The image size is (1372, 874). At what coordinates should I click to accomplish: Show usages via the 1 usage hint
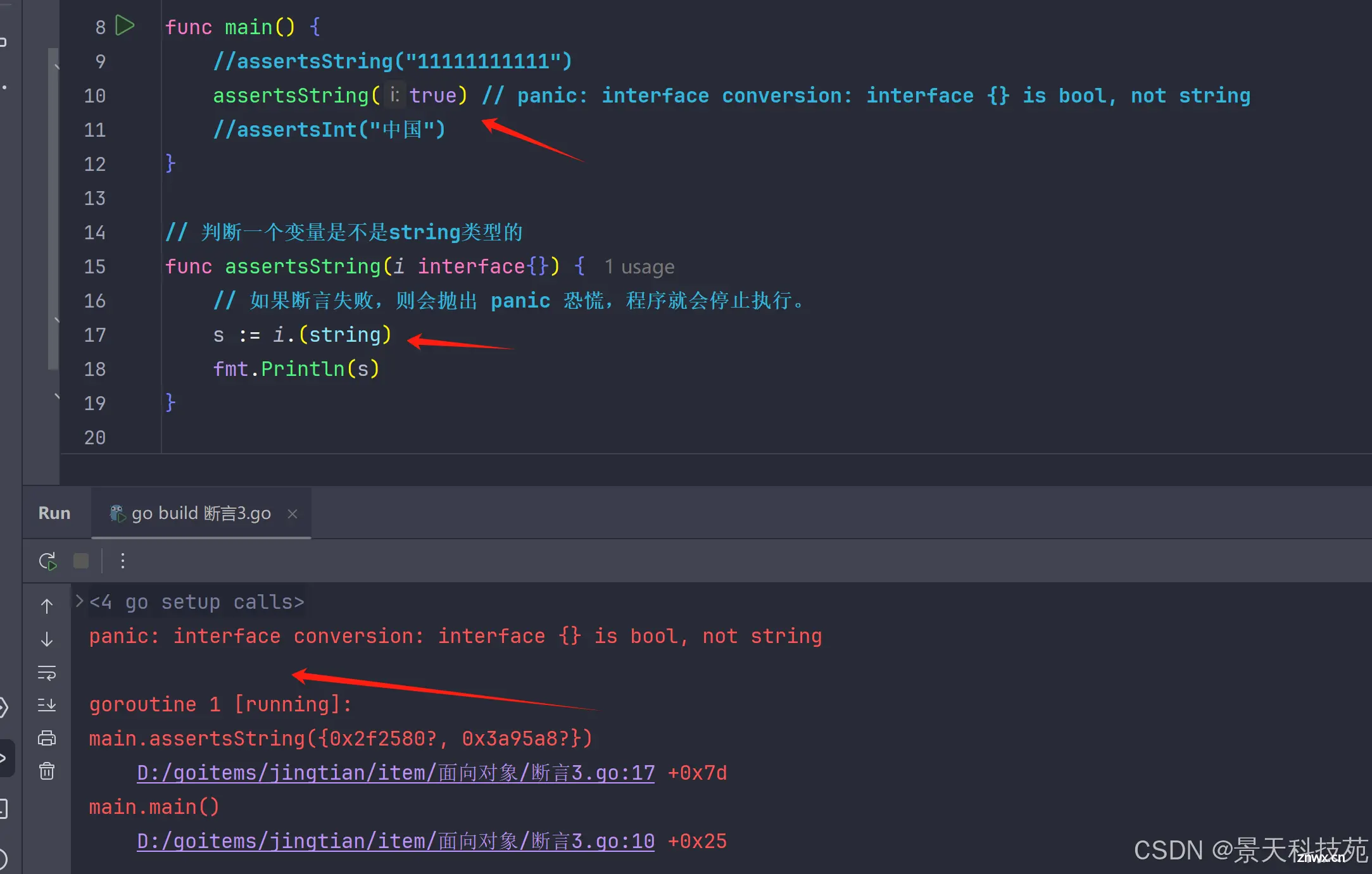639,267
